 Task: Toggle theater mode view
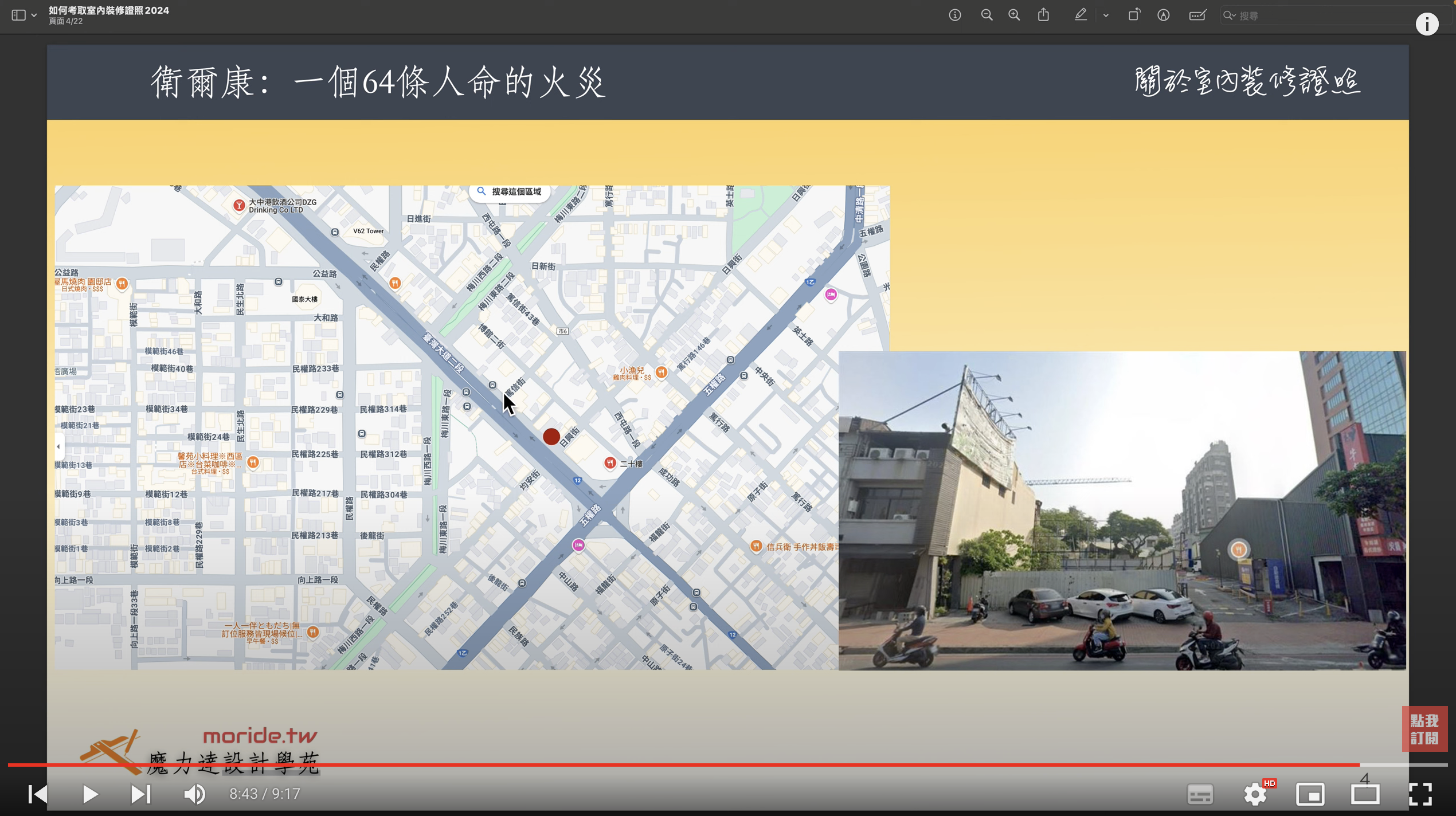(x=1365, y=794)
